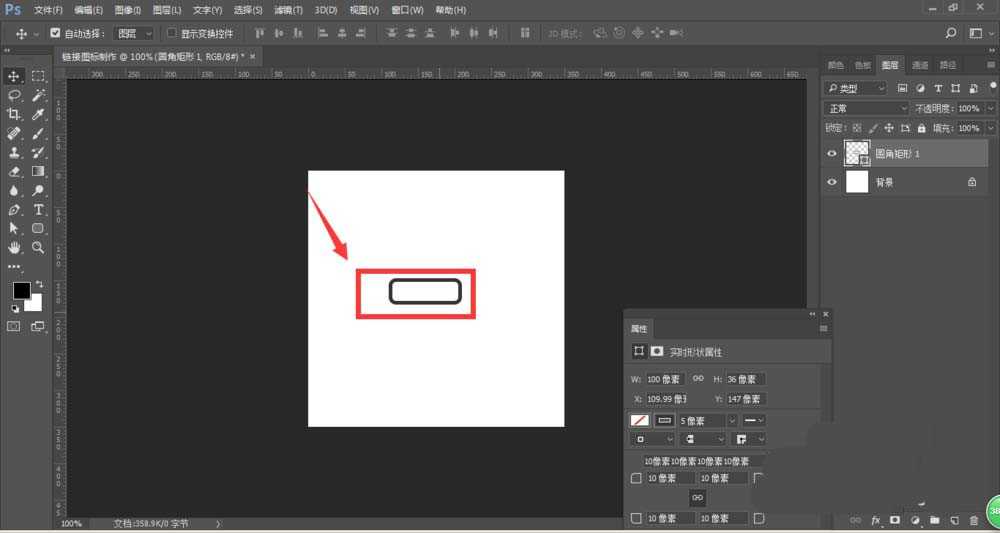The height and width of the screenshot is (533, 1000).
Task: Click the layer style fx icon
Action: pyautogui.click(x=876, y=520)
